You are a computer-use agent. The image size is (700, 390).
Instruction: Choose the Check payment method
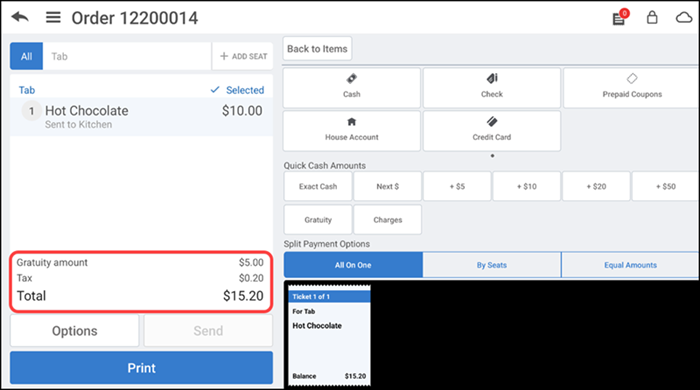pyautogui.click(x=492, y=87)
